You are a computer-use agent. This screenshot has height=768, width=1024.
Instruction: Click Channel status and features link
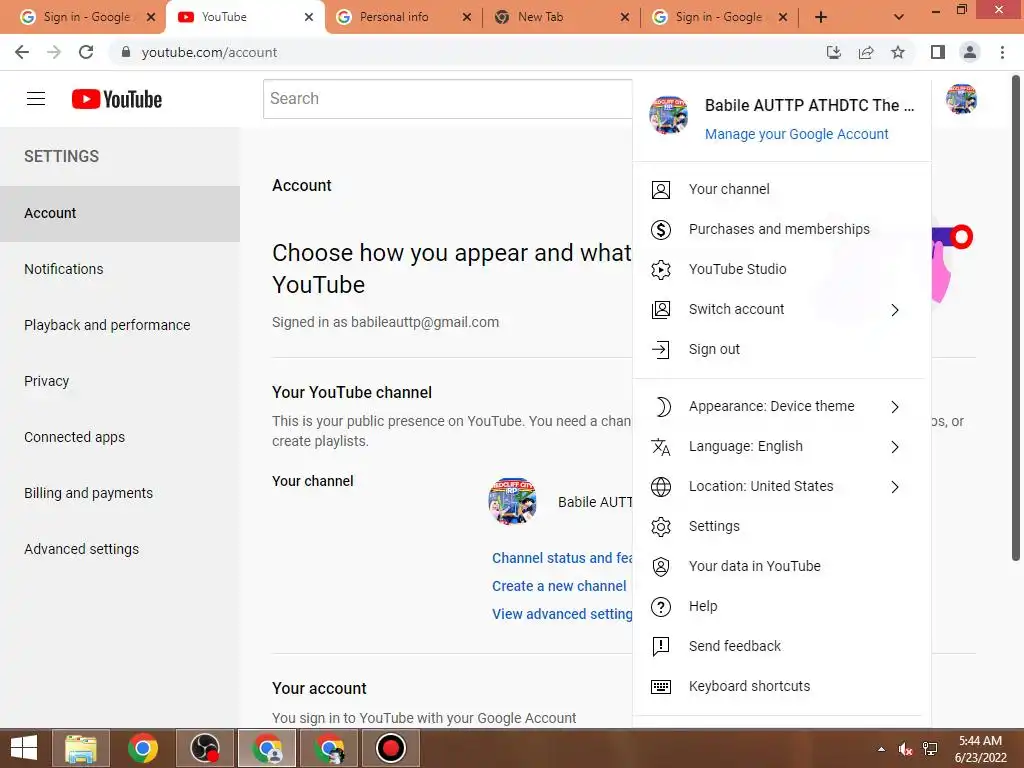coord(562,558)
